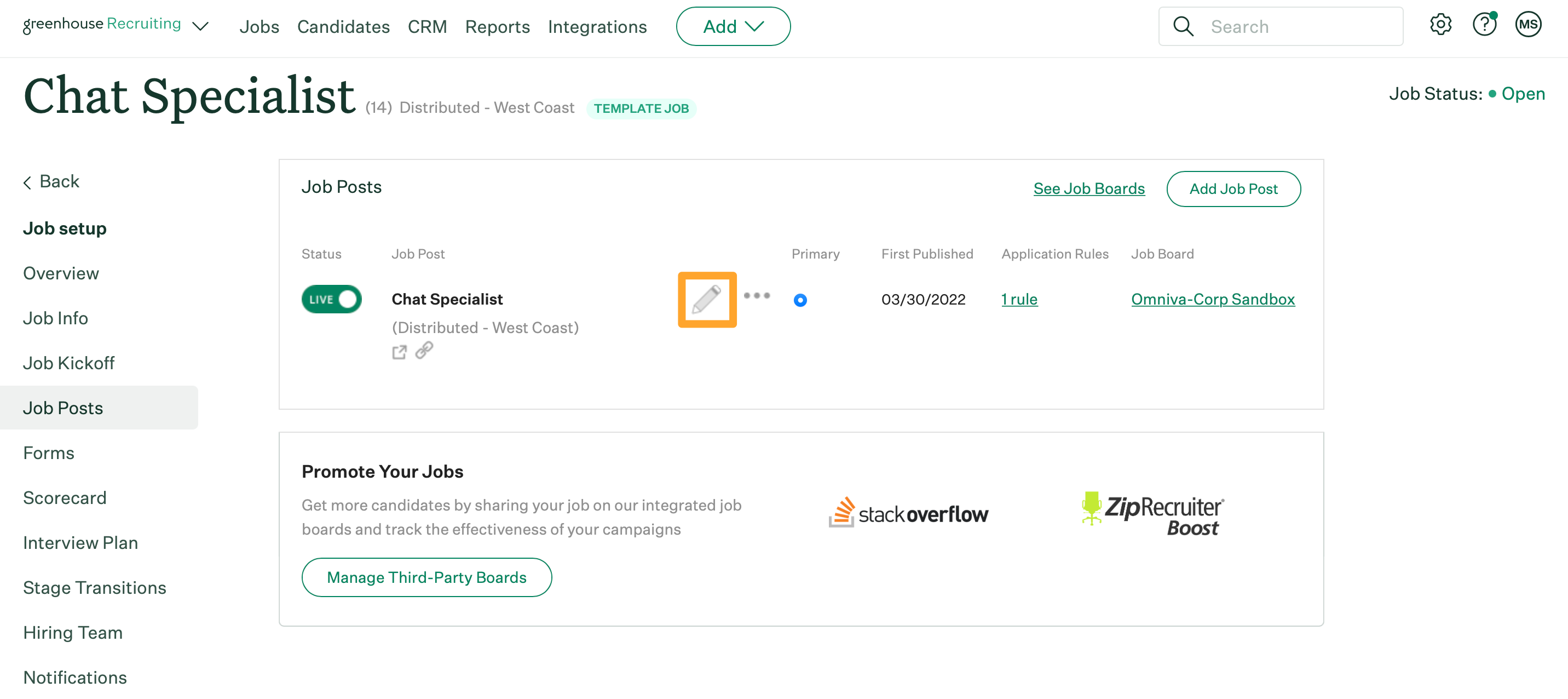Screen dimensions: 1568x699
Task: Open settings gear icon
Action: (x=1440, y=25)
